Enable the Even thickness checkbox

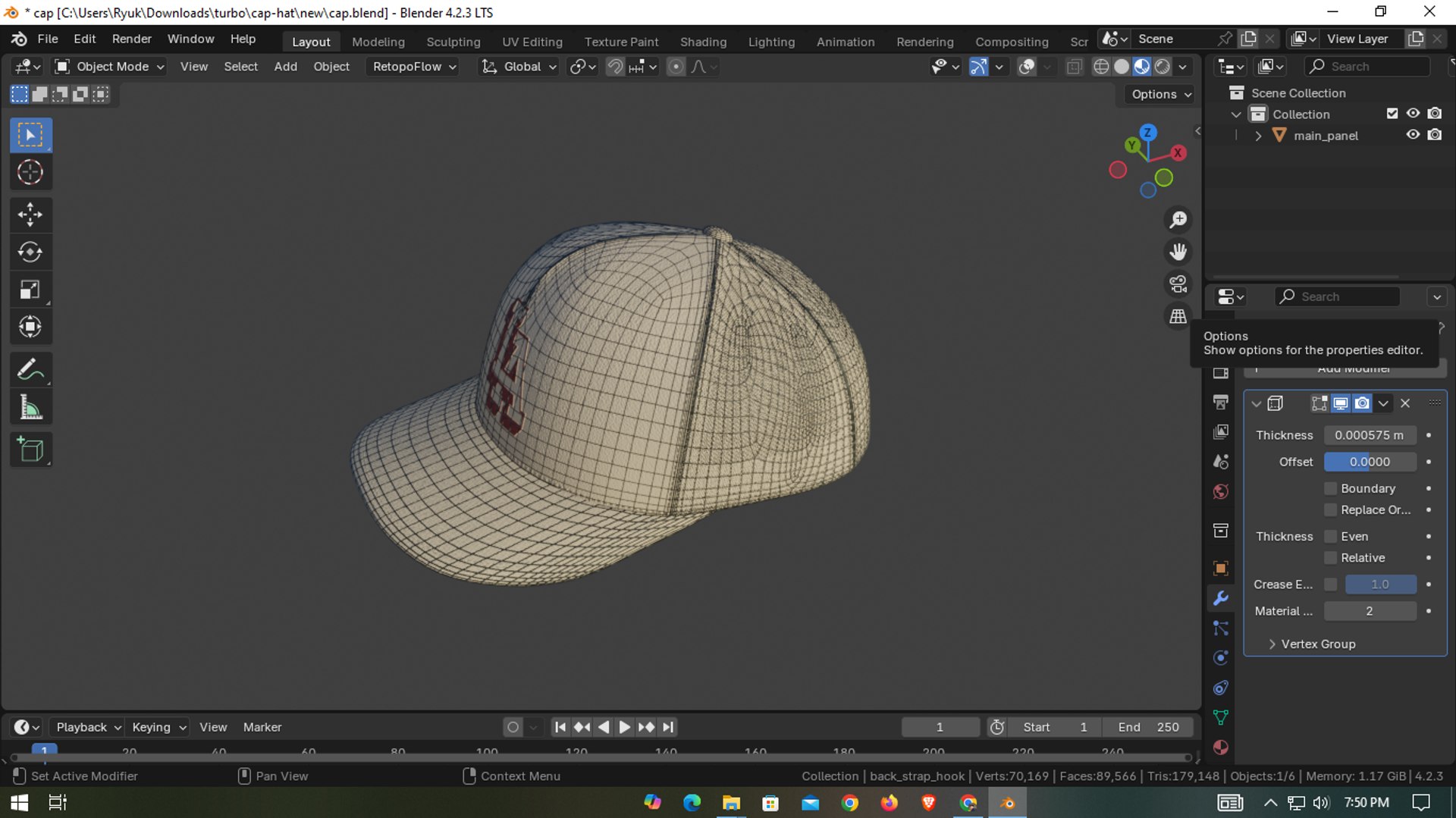(x=1330, y=536)
